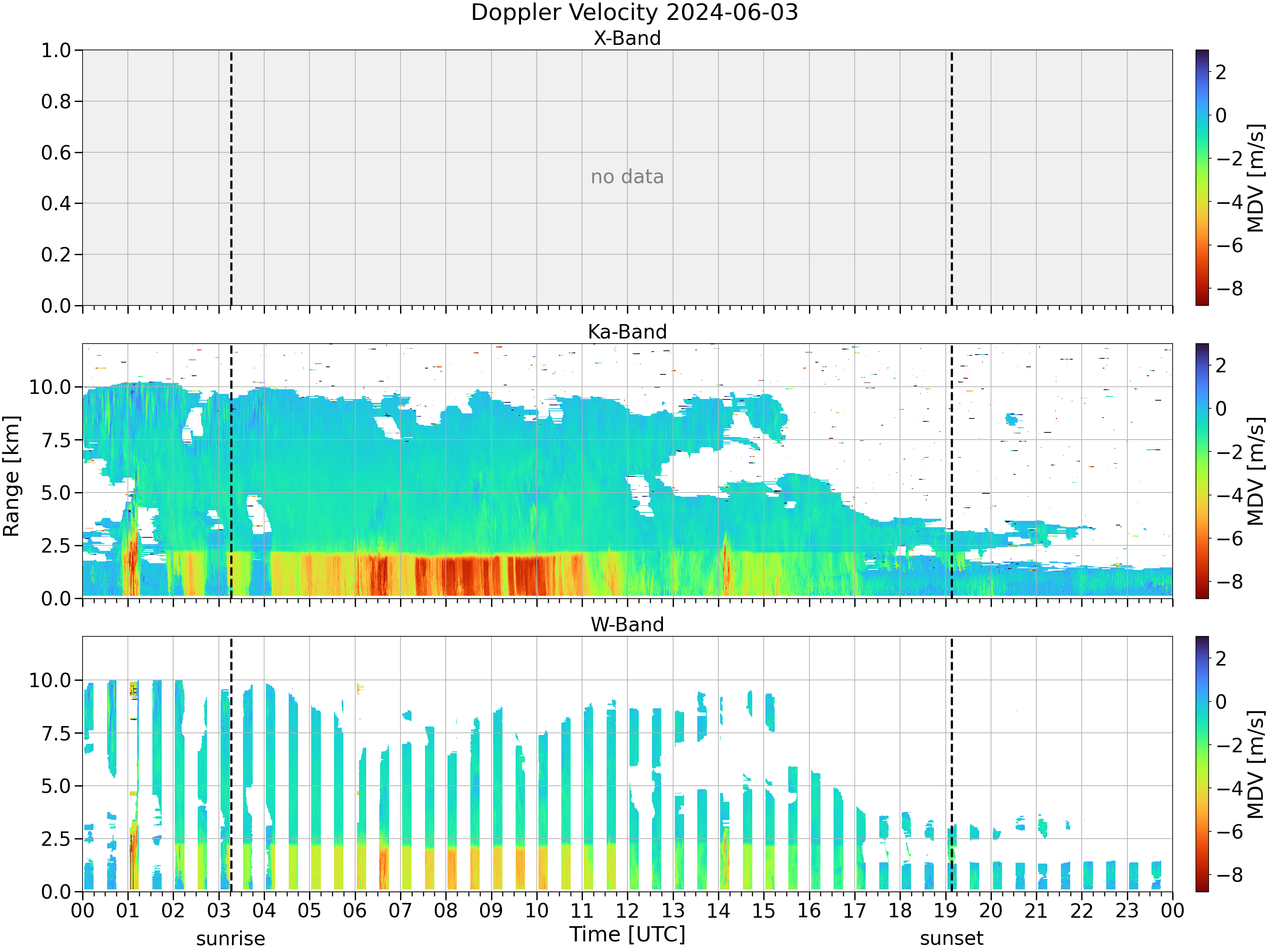This screenshot has width=1270, height=952.
Task: Click the 'no data' text in X-Band panel
Action: click(x=627, y=177)
